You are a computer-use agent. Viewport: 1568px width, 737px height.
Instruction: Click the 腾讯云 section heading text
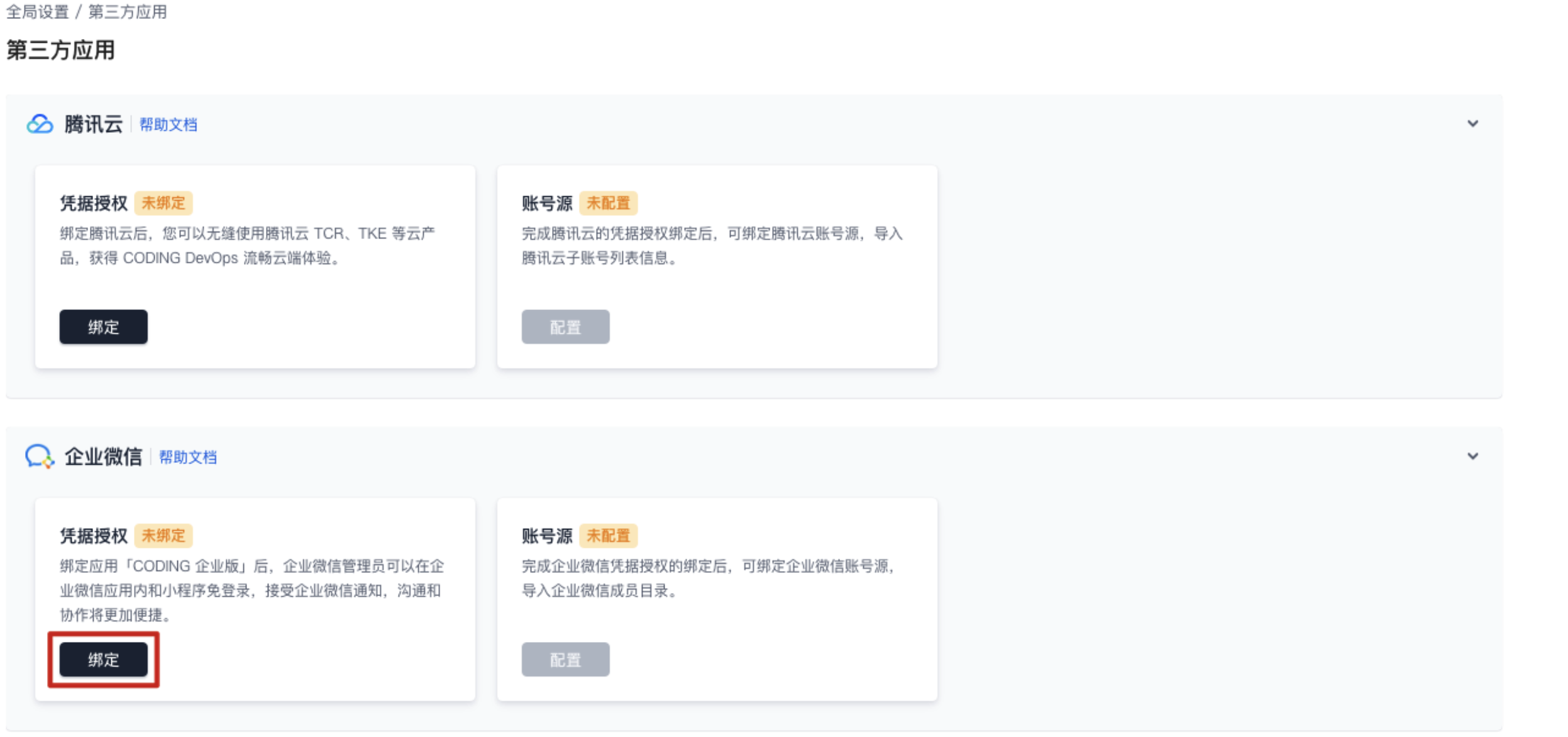(93, 124)
